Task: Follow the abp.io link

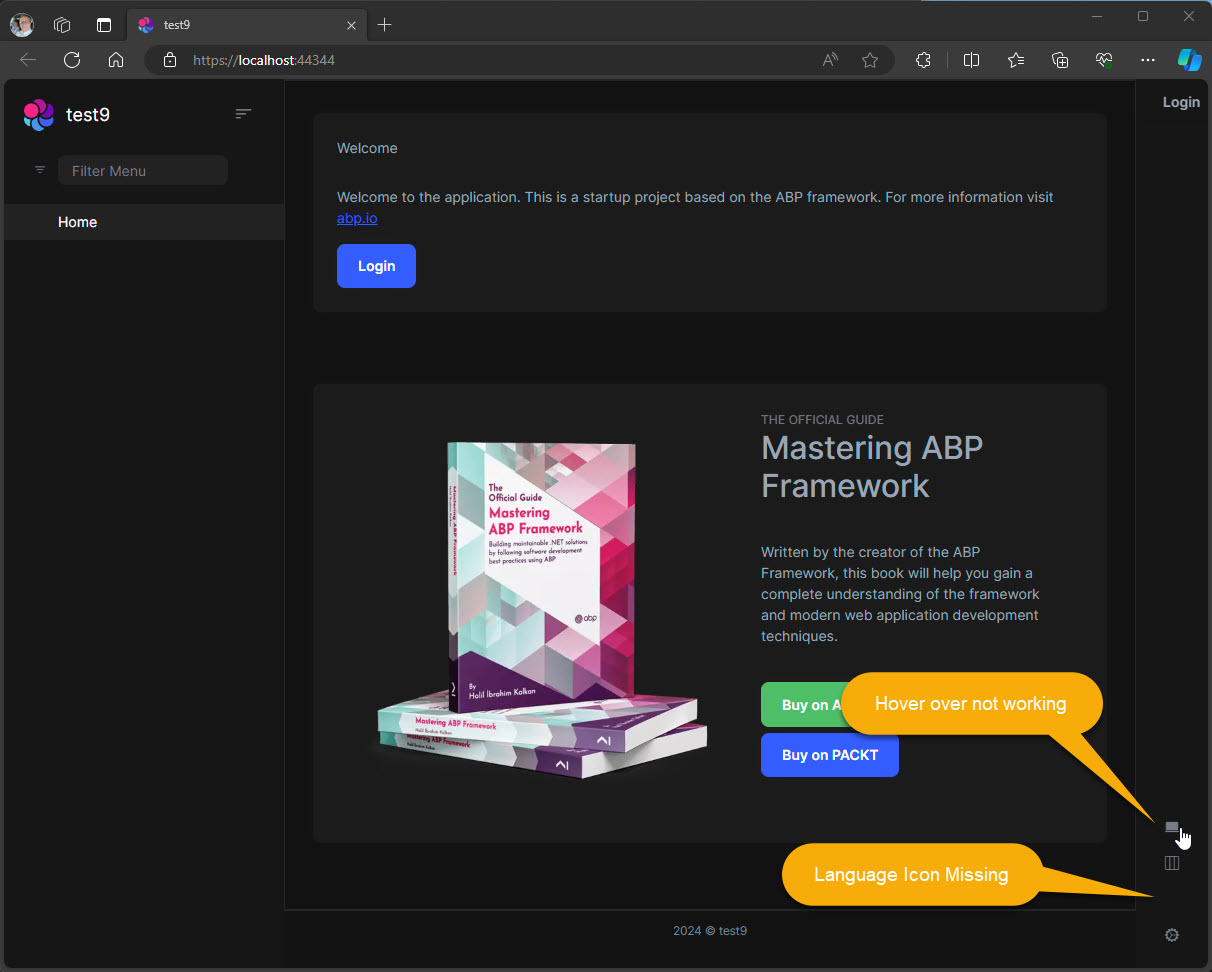Action: (357, 218)
